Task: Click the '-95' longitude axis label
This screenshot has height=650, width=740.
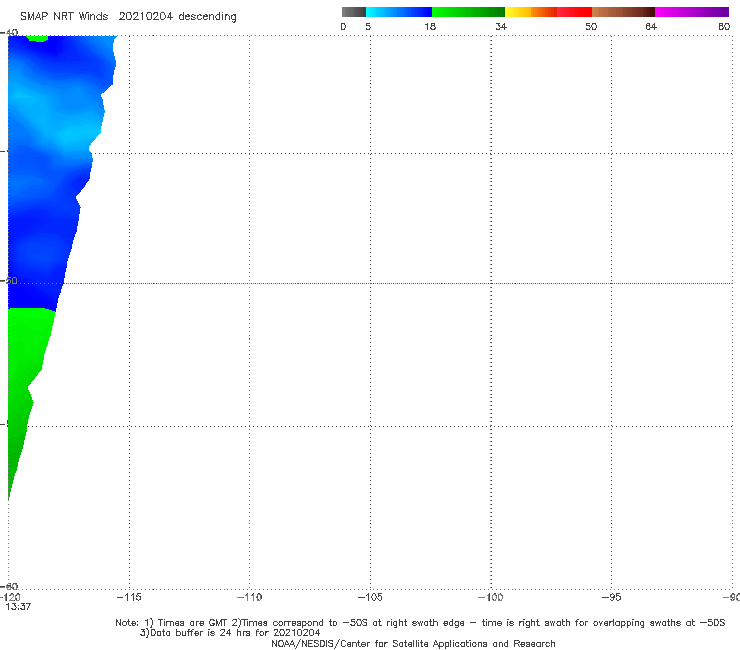Action: 612,597
